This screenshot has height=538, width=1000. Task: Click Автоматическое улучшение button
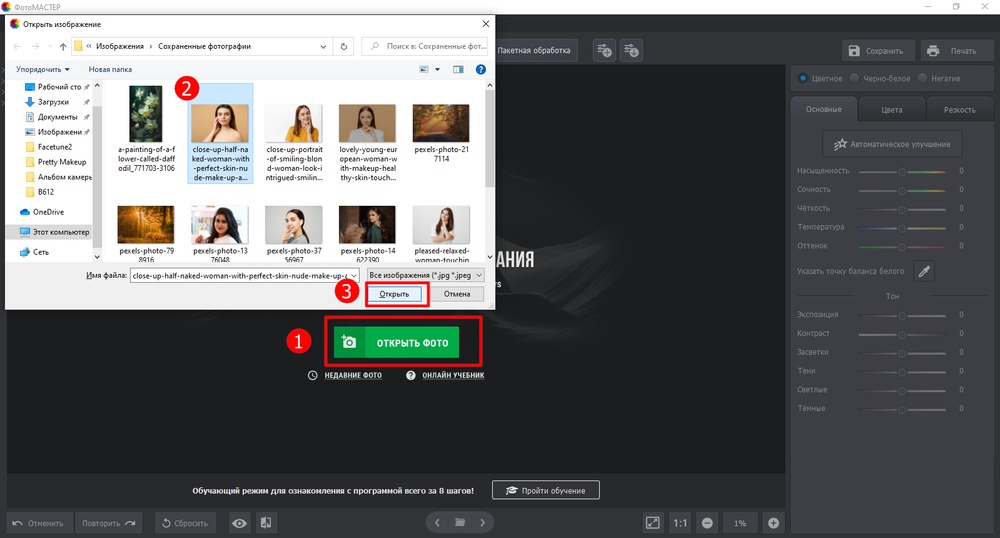tap(892, 144)
